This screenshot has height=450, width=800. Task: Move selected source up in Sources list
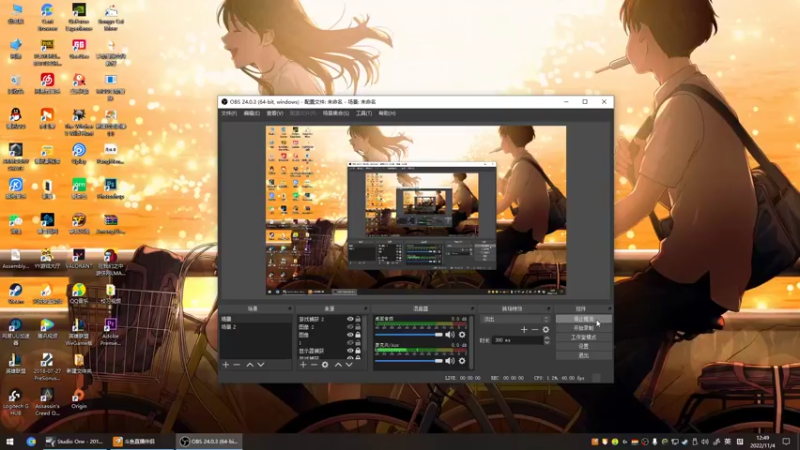coord(338,365)
